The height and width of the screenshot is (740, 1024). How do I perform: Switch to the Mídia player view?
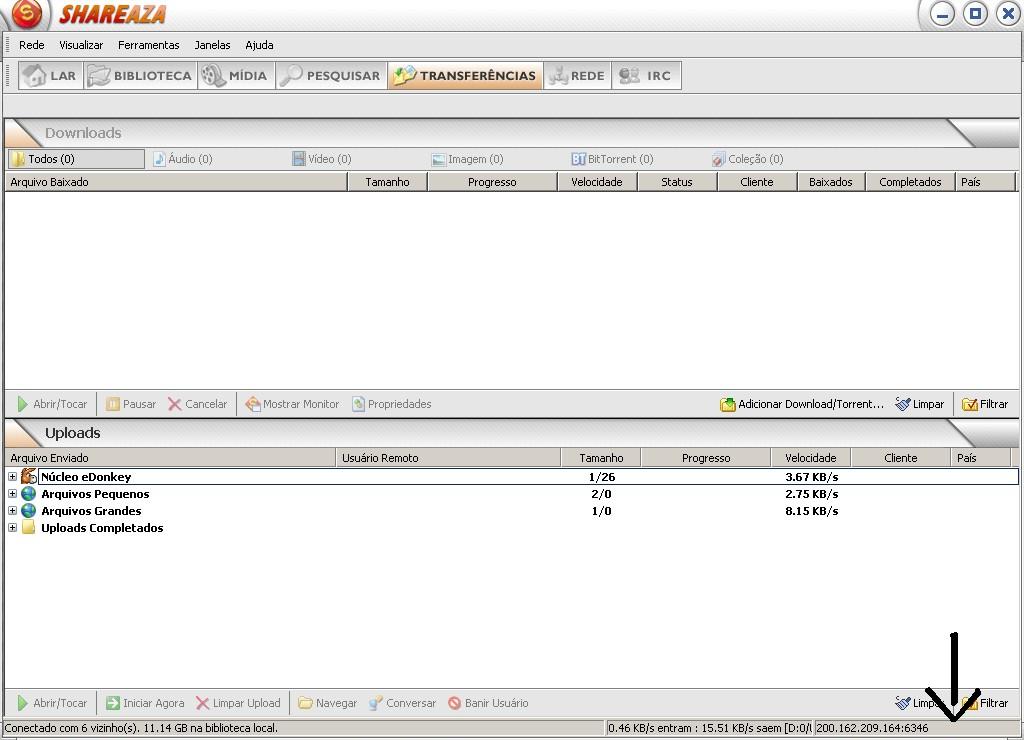pos(235,76)
